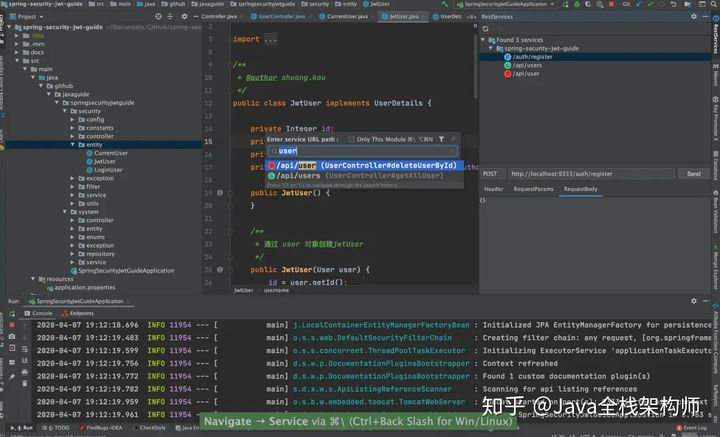Open the TODO tool window button
Image resolution: width=720 pixels, height=437 pixels.
click(x=58, y=428)
